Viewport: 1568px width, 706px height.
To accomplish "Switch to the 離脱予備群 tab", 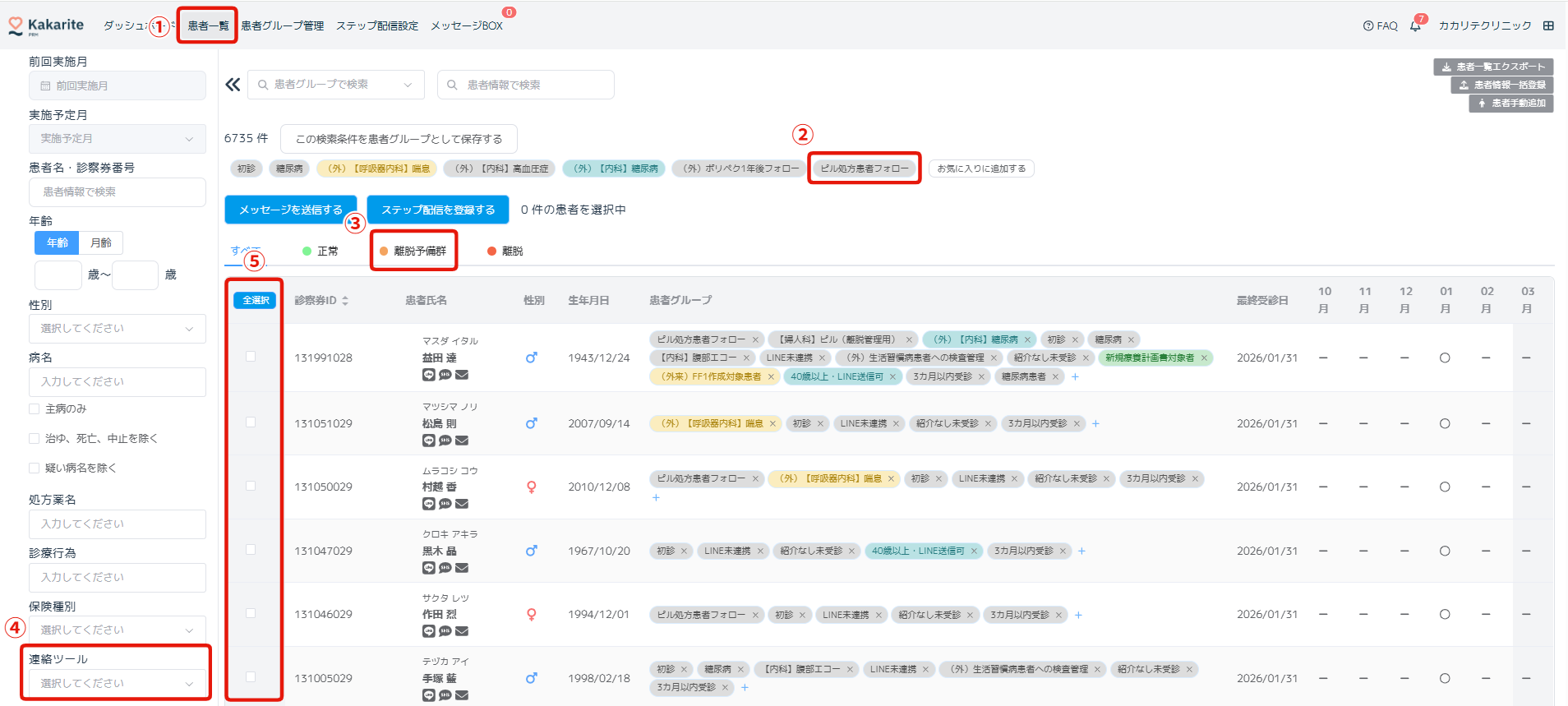I will [413, 251].
